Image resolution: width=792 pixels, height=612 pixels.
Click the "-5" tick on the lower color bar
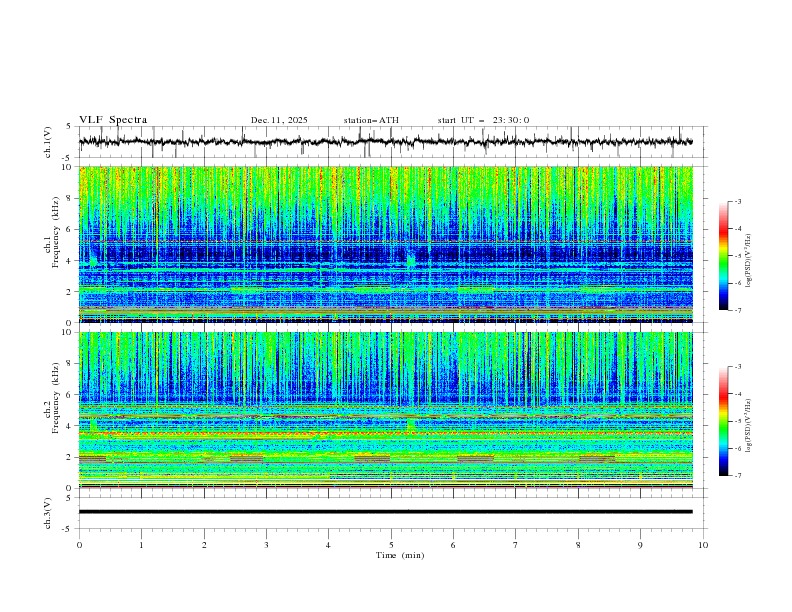click(737, 421)
